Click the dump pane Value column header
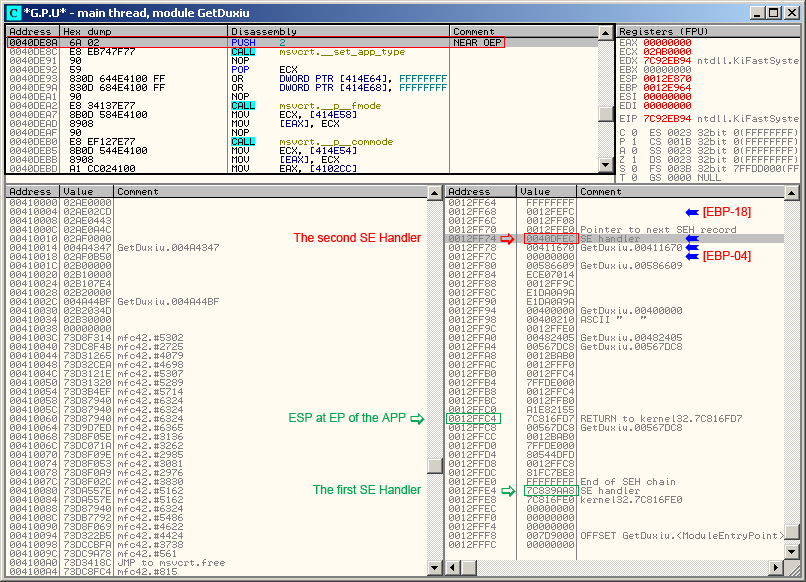 86,191
